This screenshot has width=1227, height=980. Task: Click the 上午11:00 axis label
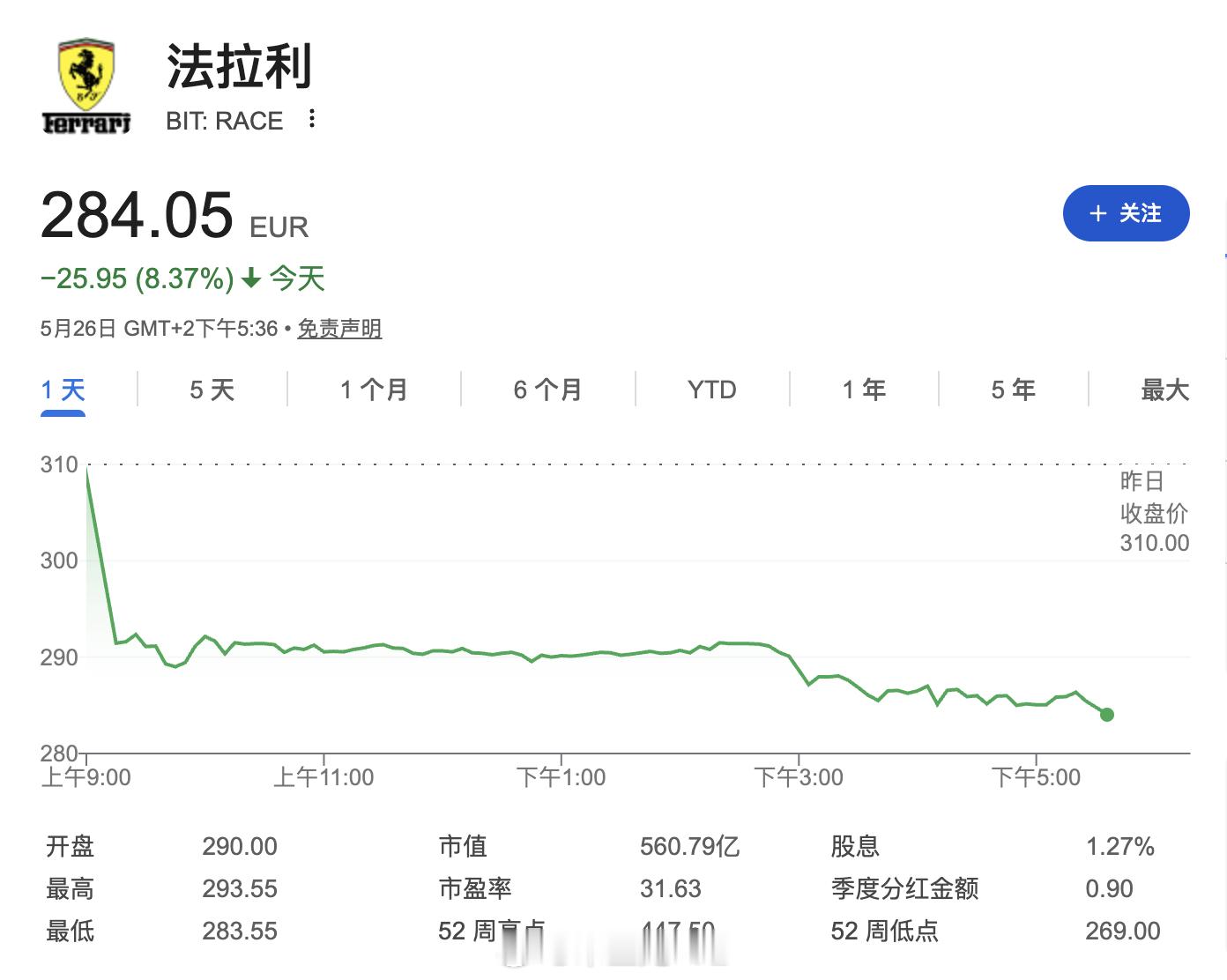pos(323,777)
